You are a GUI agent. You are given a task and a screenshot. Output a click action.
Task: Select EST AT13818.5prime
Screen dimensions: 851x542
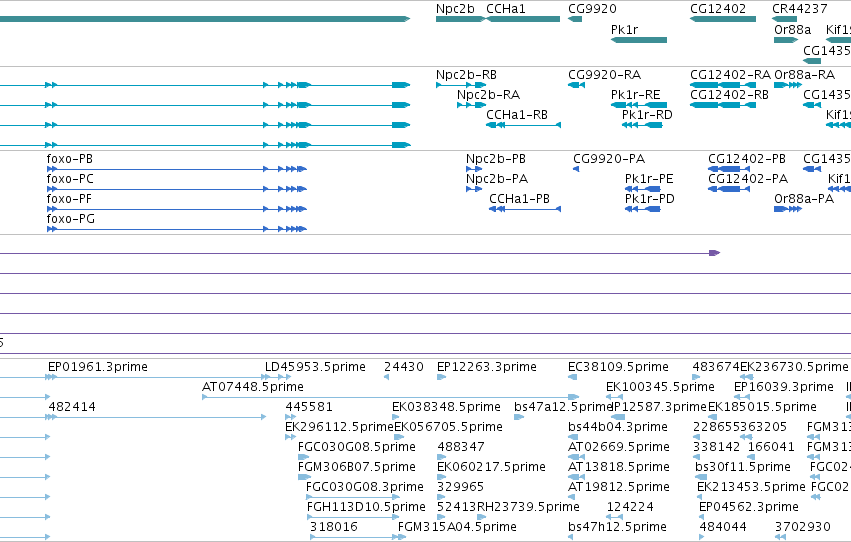point(619,468)
